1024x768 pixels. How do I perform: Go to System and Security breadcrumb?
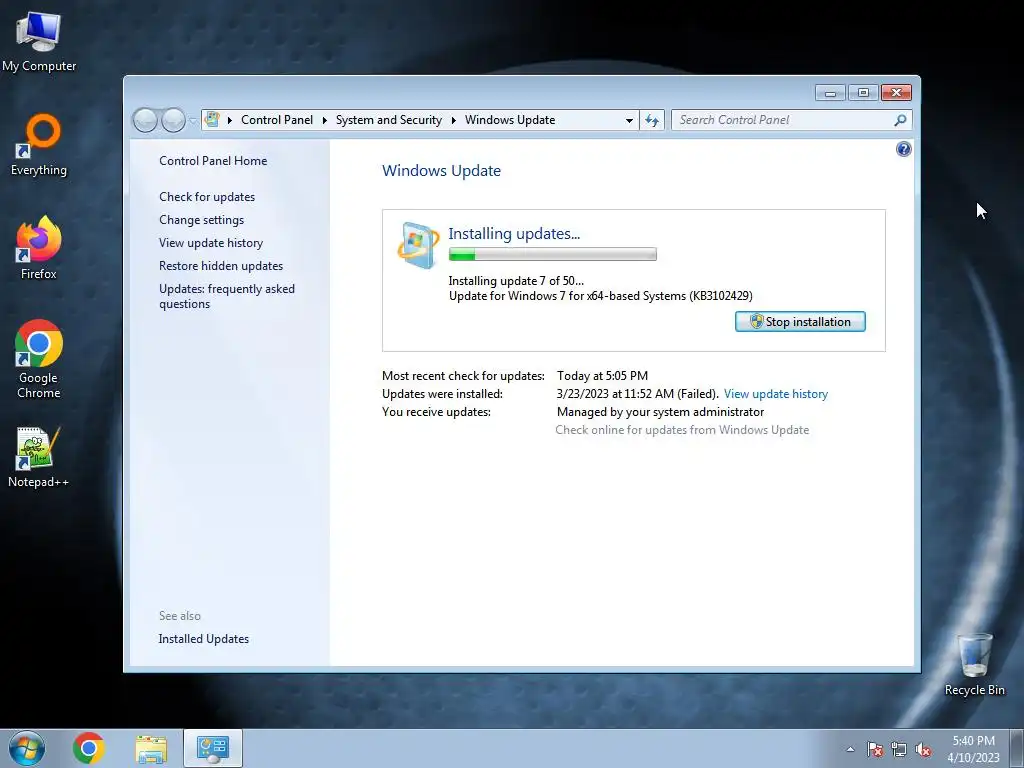pos(389,120)
